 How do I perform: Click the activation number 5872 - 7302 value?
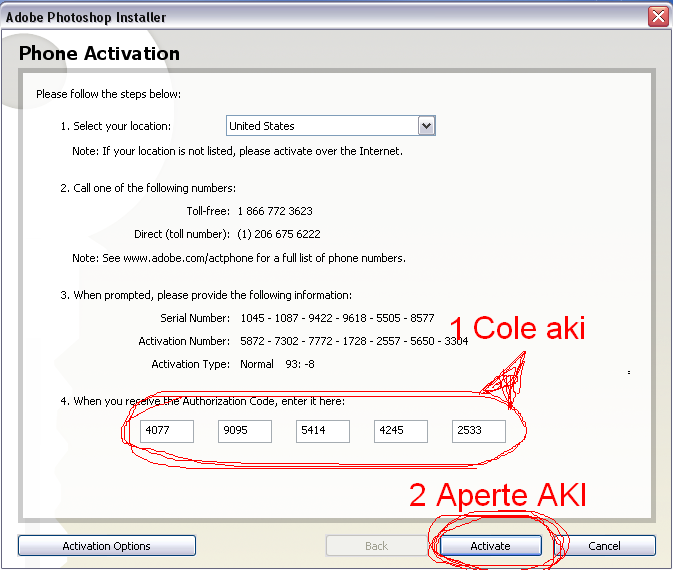[354, 341]
